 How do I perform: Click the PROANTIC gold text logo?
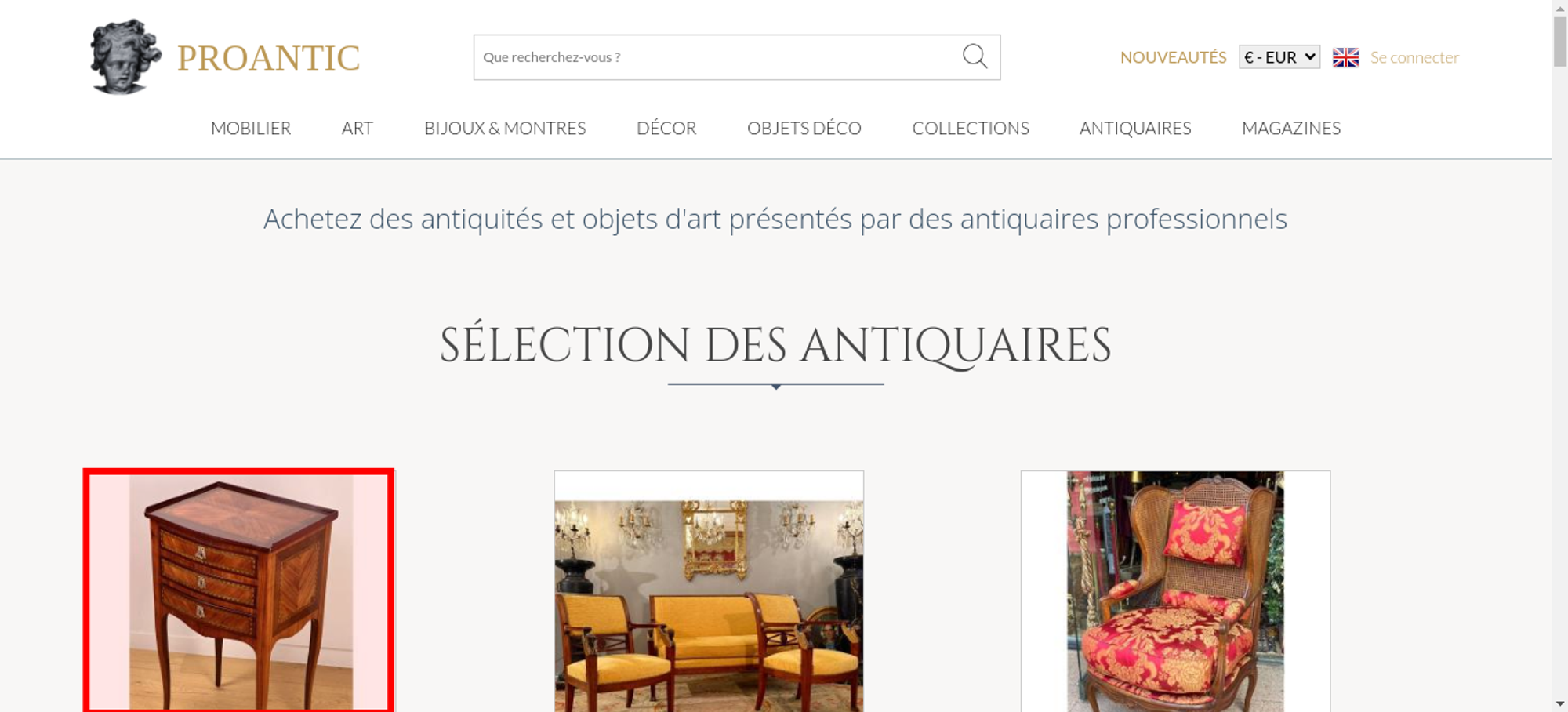point(268,58)
